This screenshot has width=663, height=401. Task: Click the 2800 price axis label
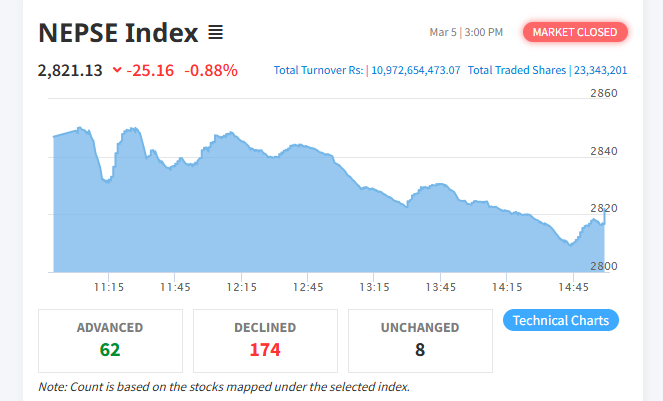click(x=604, y=266)
